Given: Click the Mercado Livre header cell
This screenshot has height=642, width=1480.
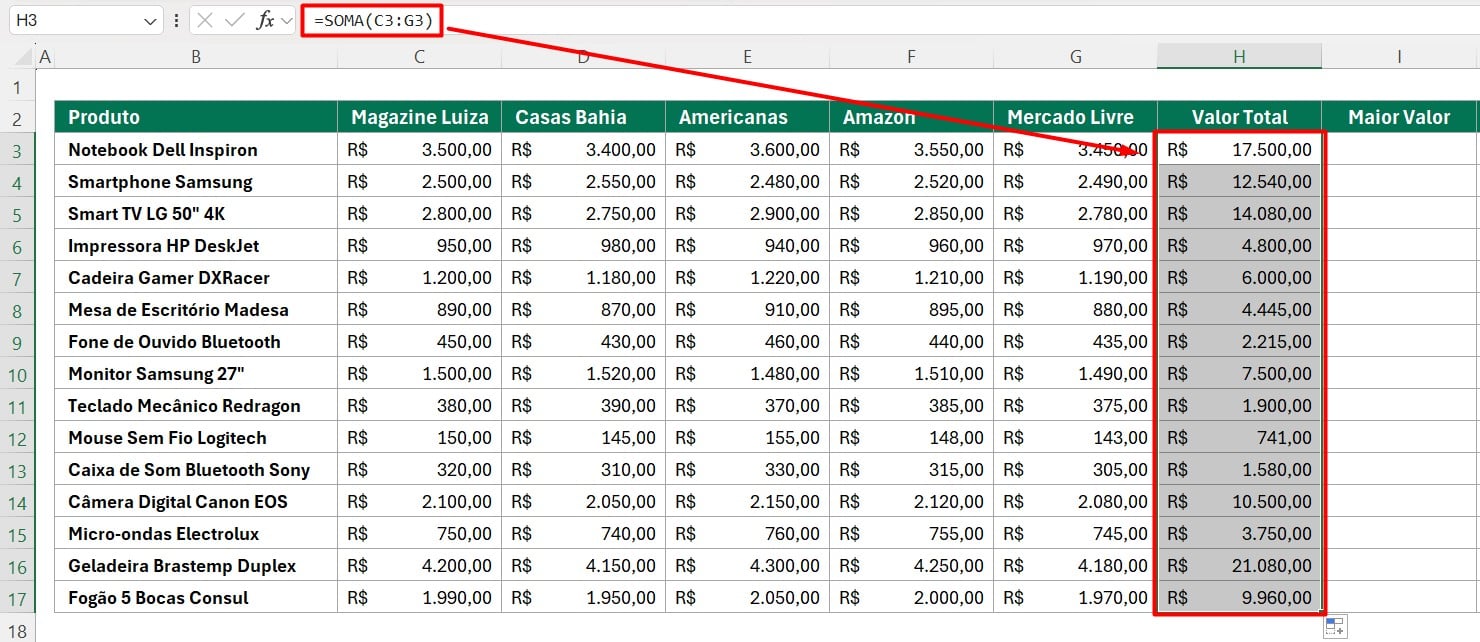Looking at the screenshot, I should (x=1075, y=117).
